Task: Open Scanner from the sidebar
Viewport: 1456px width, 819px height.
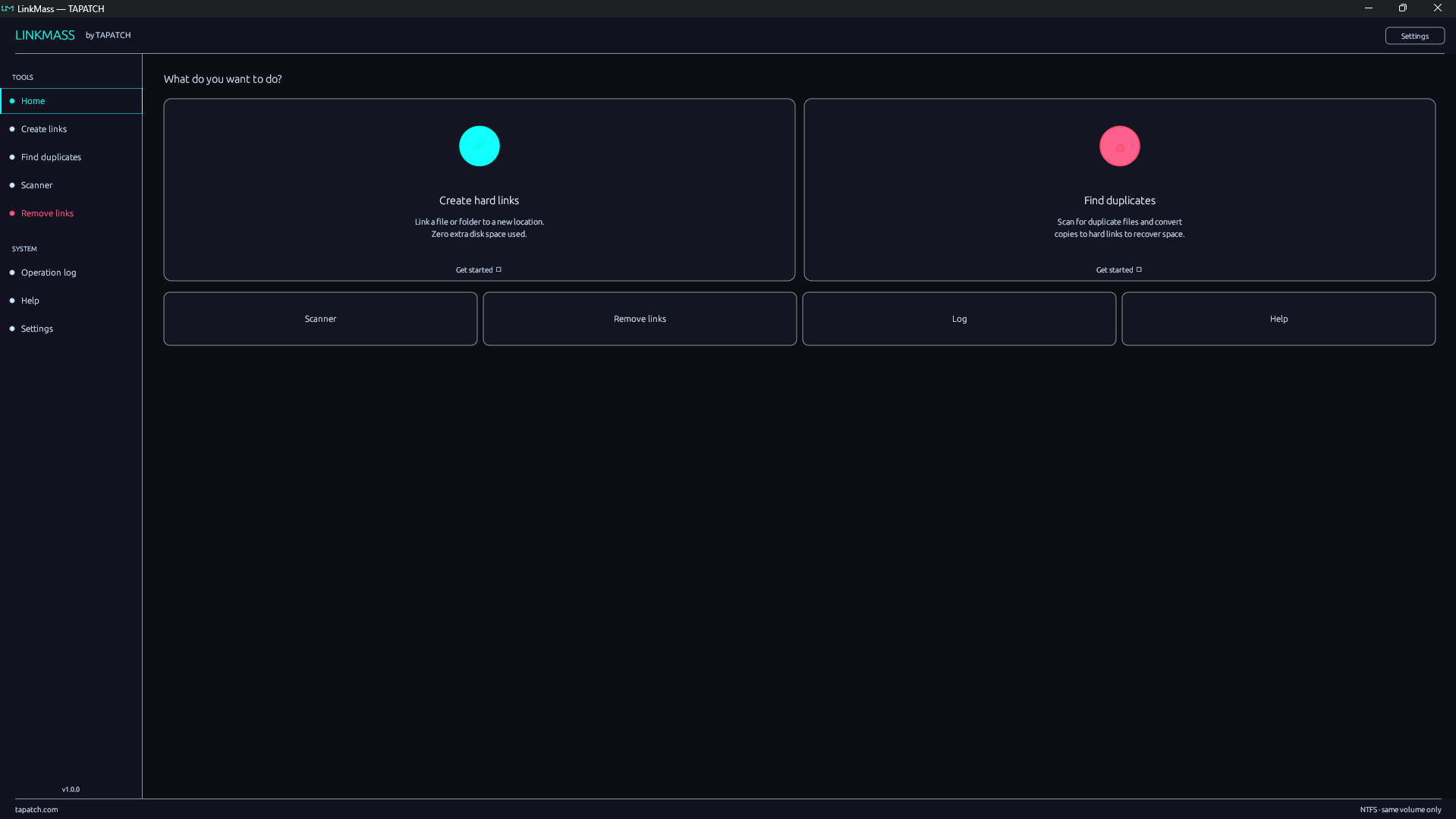Action: (x=71, y=185)
